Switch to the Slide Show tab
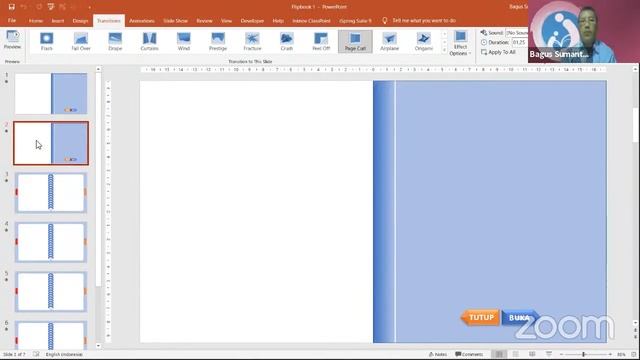The height and width of the screenshot is (360, 640). (176, 21)
